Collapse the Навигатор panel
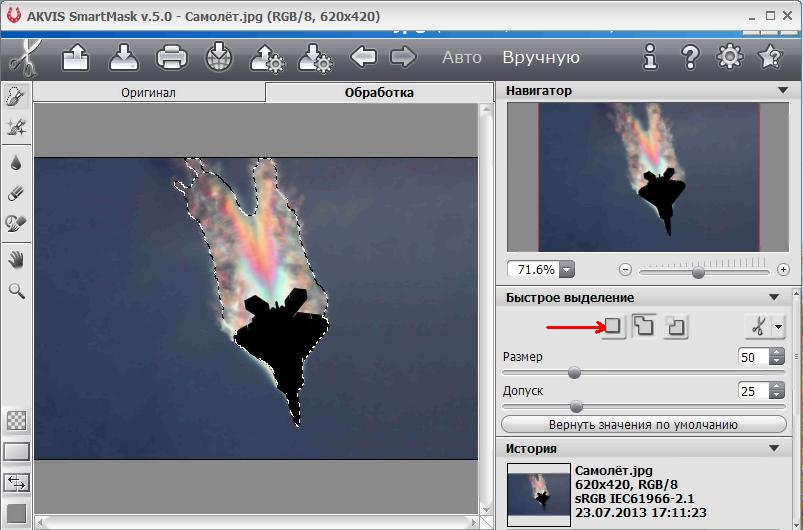803x530 pixels. pos(783,91)
